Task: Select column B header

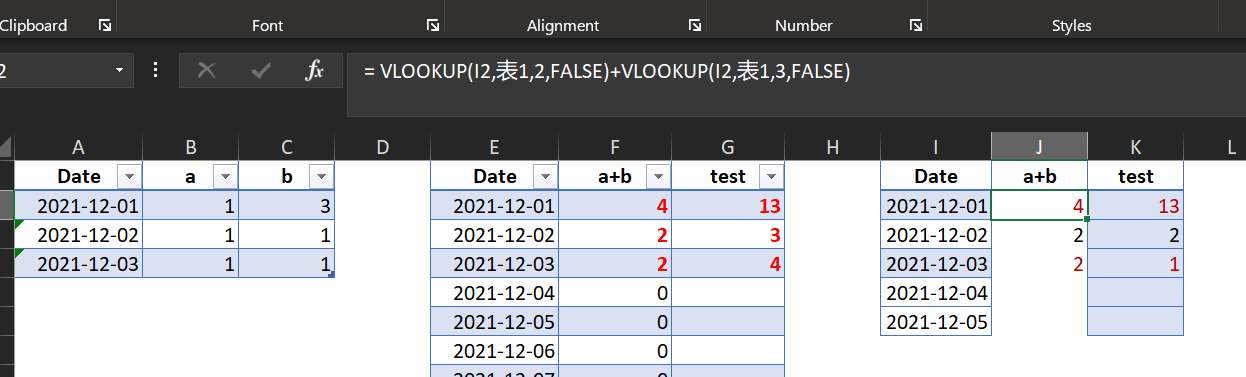Action: point(191,147)
